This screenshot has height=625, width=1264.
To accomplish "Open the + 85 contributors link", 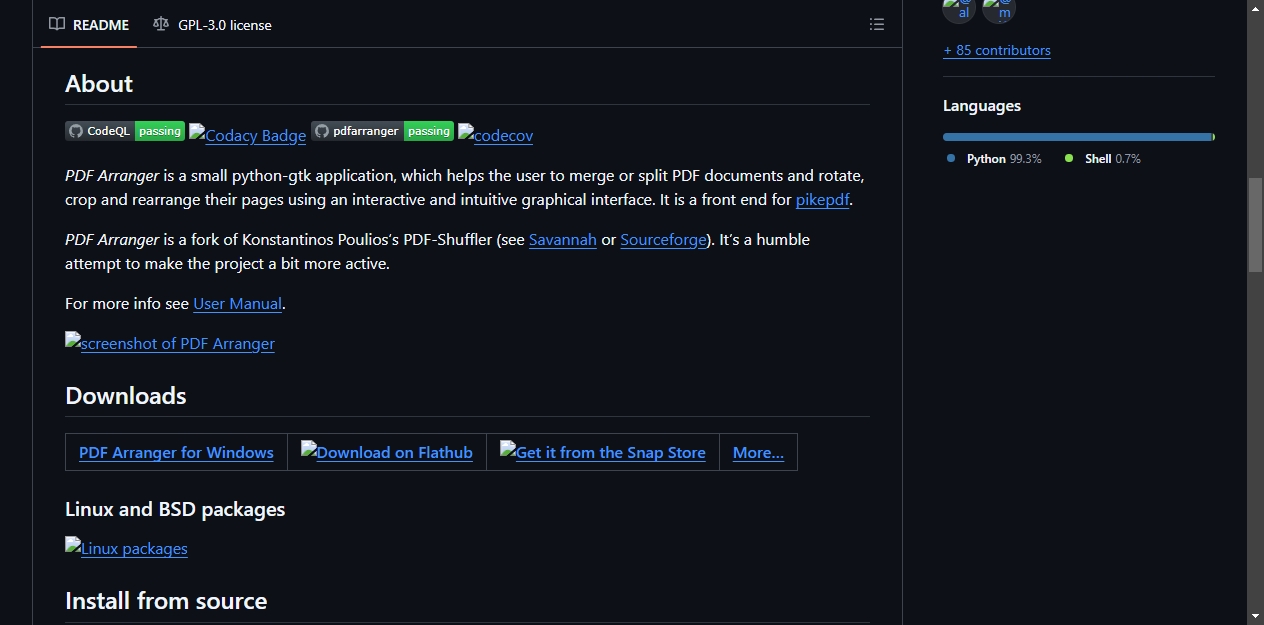I will [997, 50].
